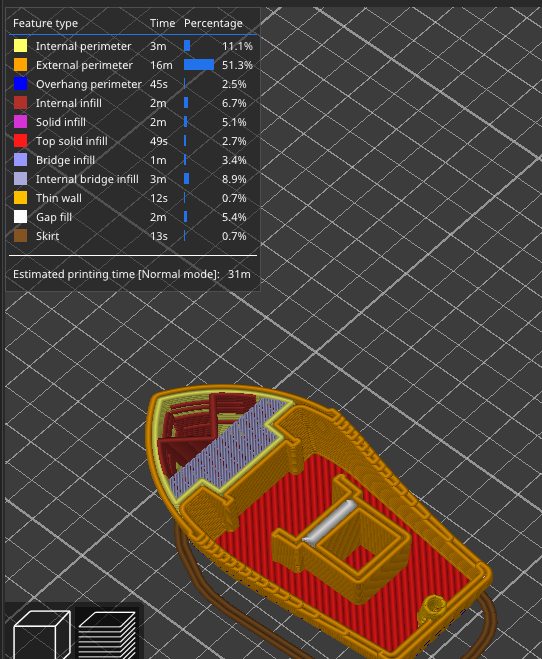
Task: Toggle visibility of Bridge infill label
Action: [x=65, y=160]
